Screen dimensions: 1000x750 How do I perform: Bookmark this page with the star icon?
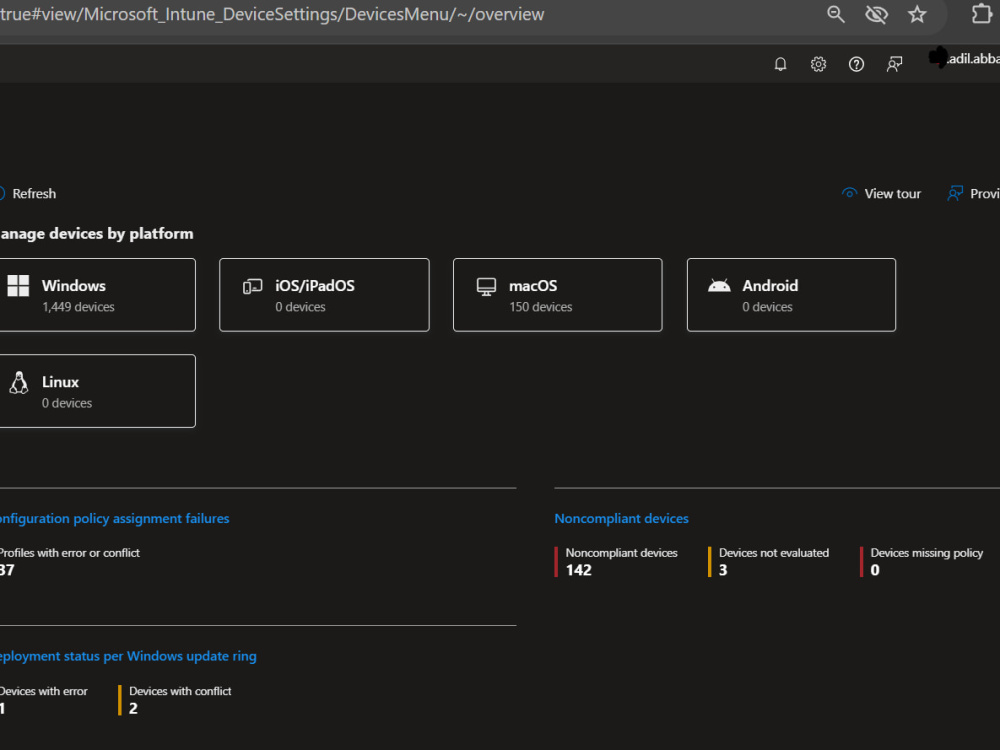pos(917,15)
